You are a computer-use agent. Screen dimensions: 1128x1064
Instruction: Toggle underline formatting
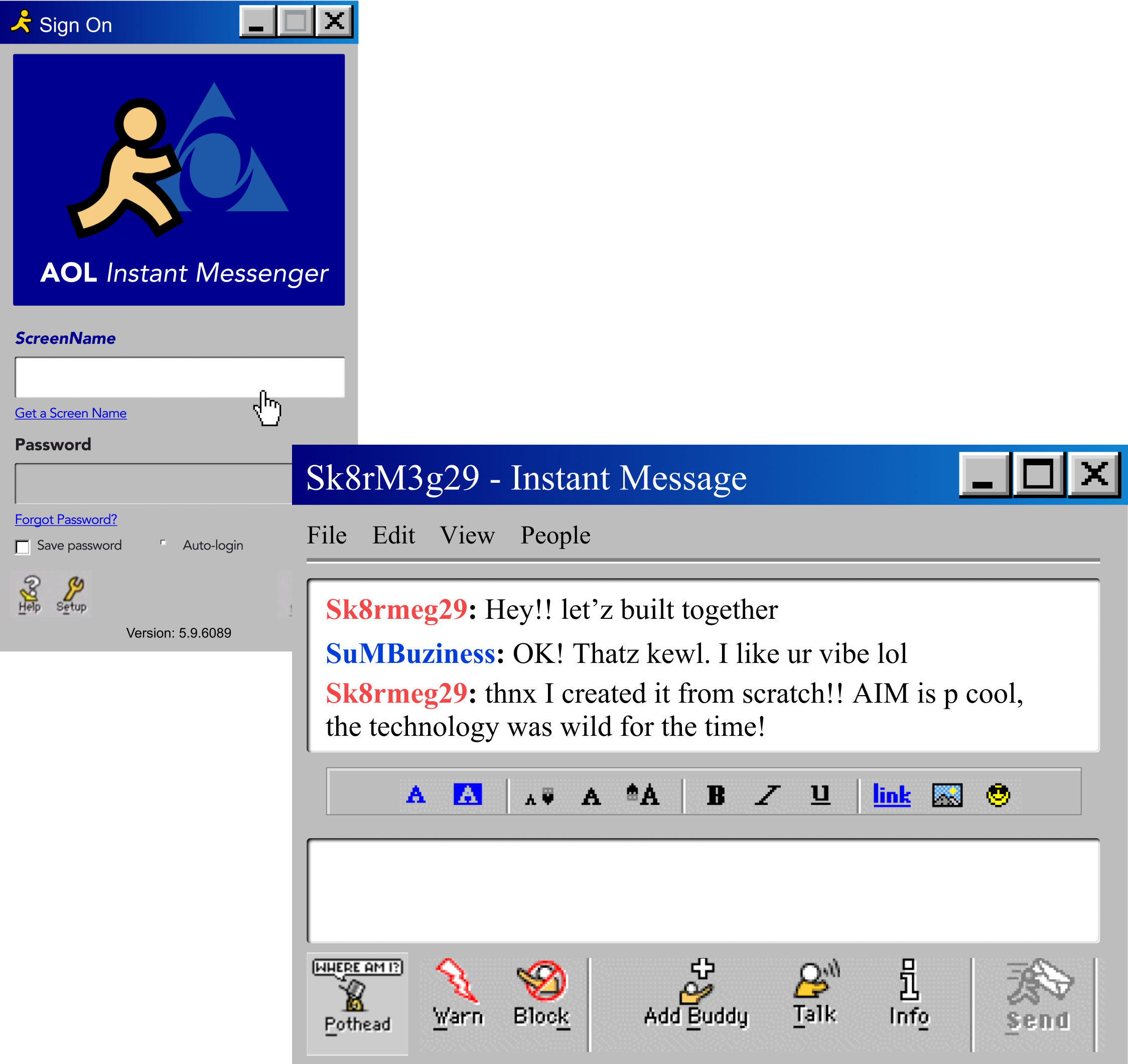coord(820,794)
